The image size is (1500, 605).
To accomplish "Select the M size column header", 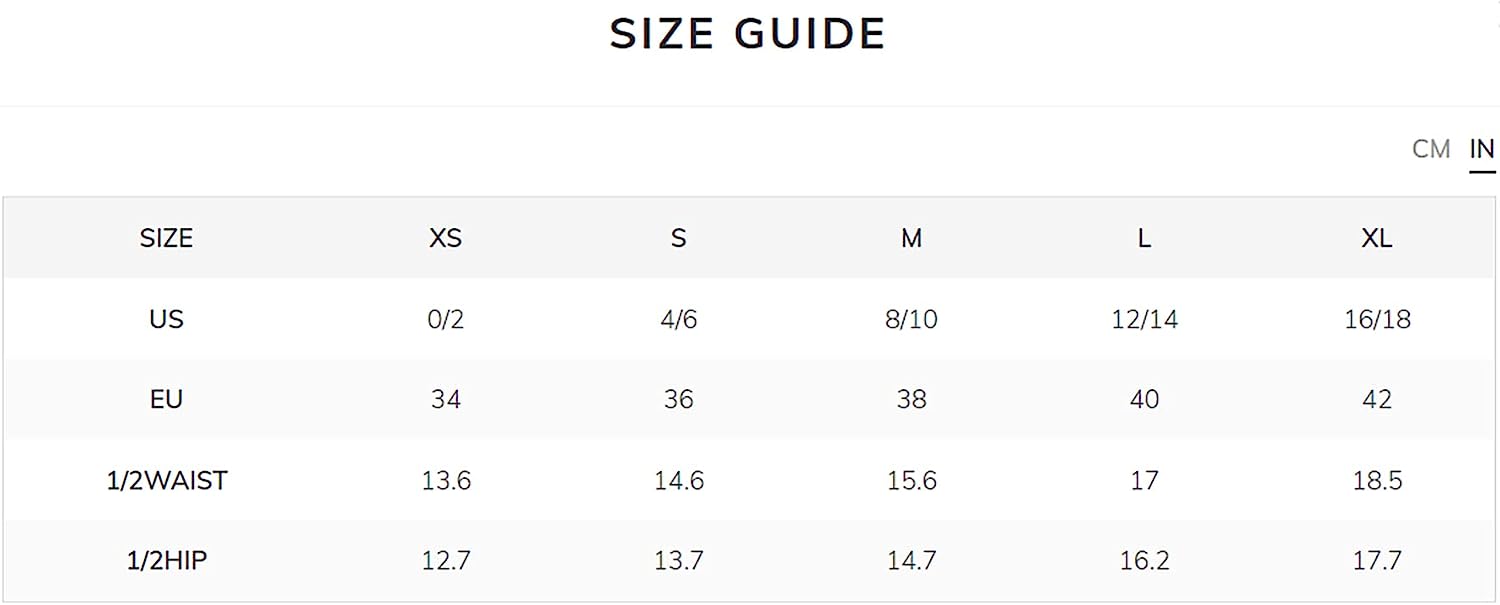I will [911, 238].
